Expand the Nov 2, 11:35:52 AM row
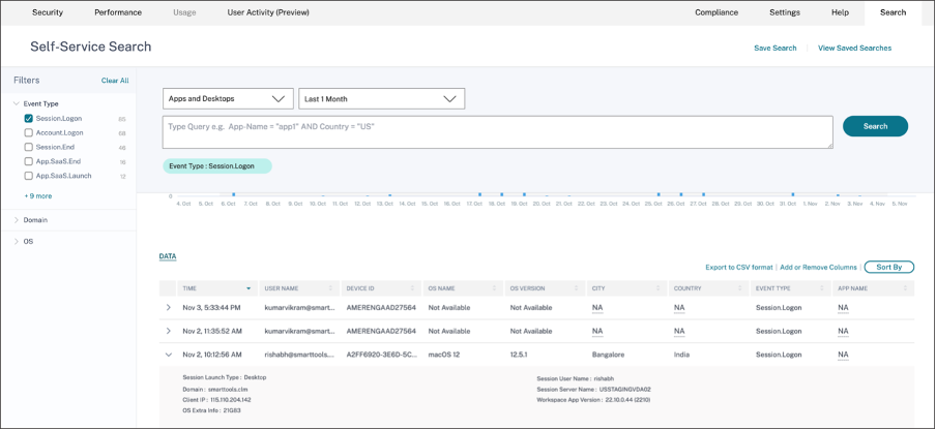This screenshot has width=936, height=430. coord(169,330)
